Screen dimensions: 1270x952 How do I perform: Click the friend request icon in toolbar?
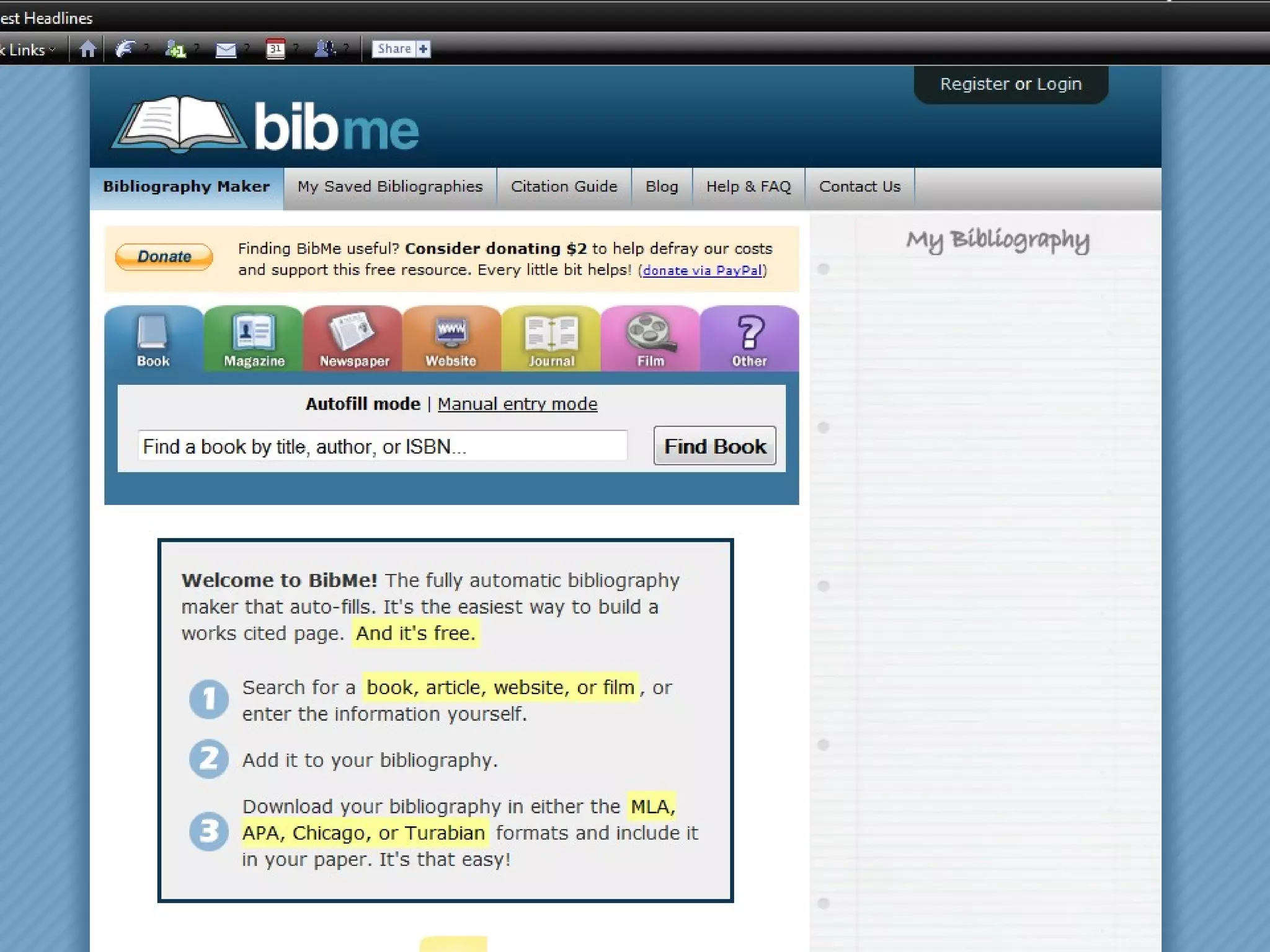point(175,49)
